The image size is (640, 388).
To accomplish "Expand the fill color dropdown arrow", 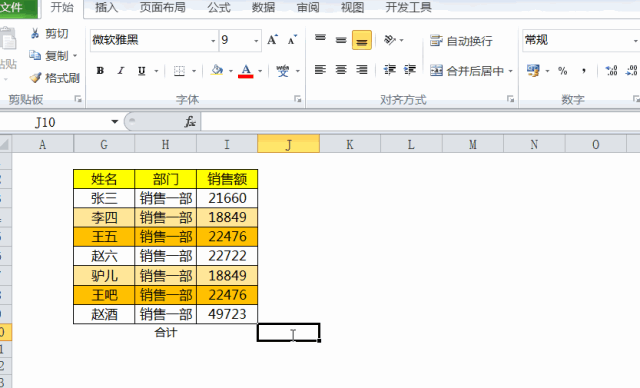I will [231, 71].
